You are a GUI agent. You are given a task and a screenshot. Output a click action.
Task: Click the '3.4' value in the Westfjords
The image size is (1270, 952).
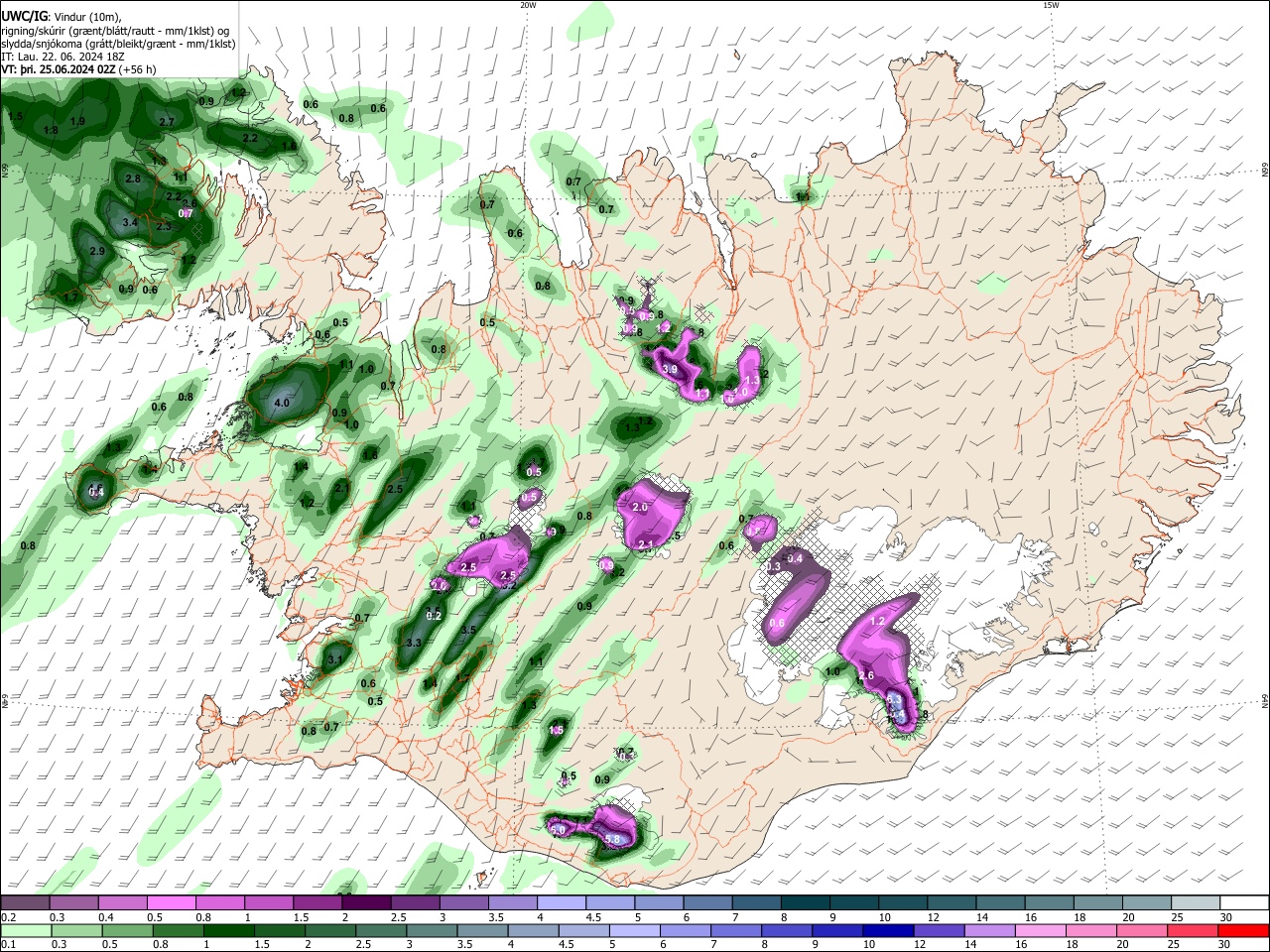point(130,222)
